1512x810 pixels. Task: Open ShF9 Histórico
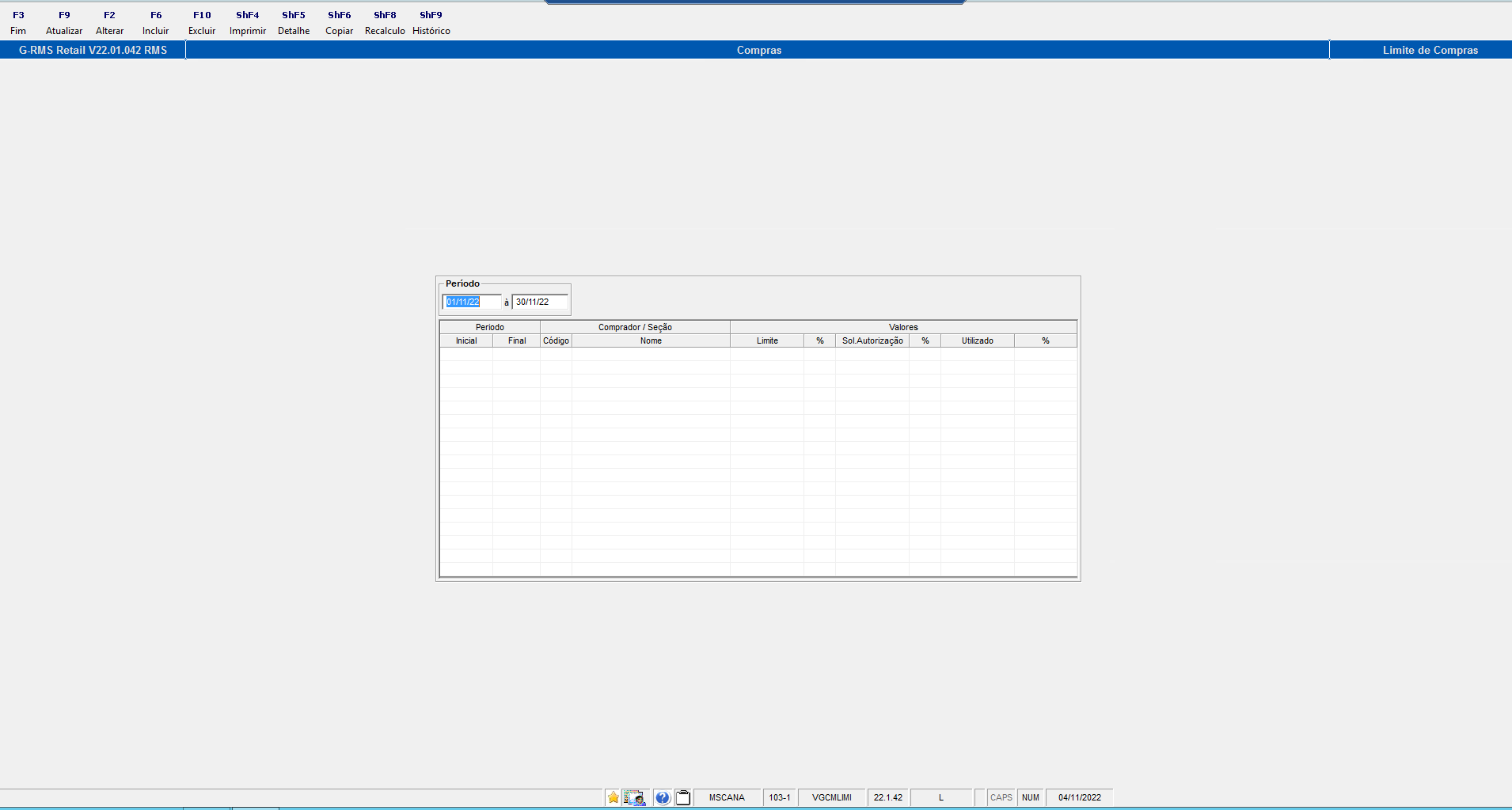click(431, 23)
